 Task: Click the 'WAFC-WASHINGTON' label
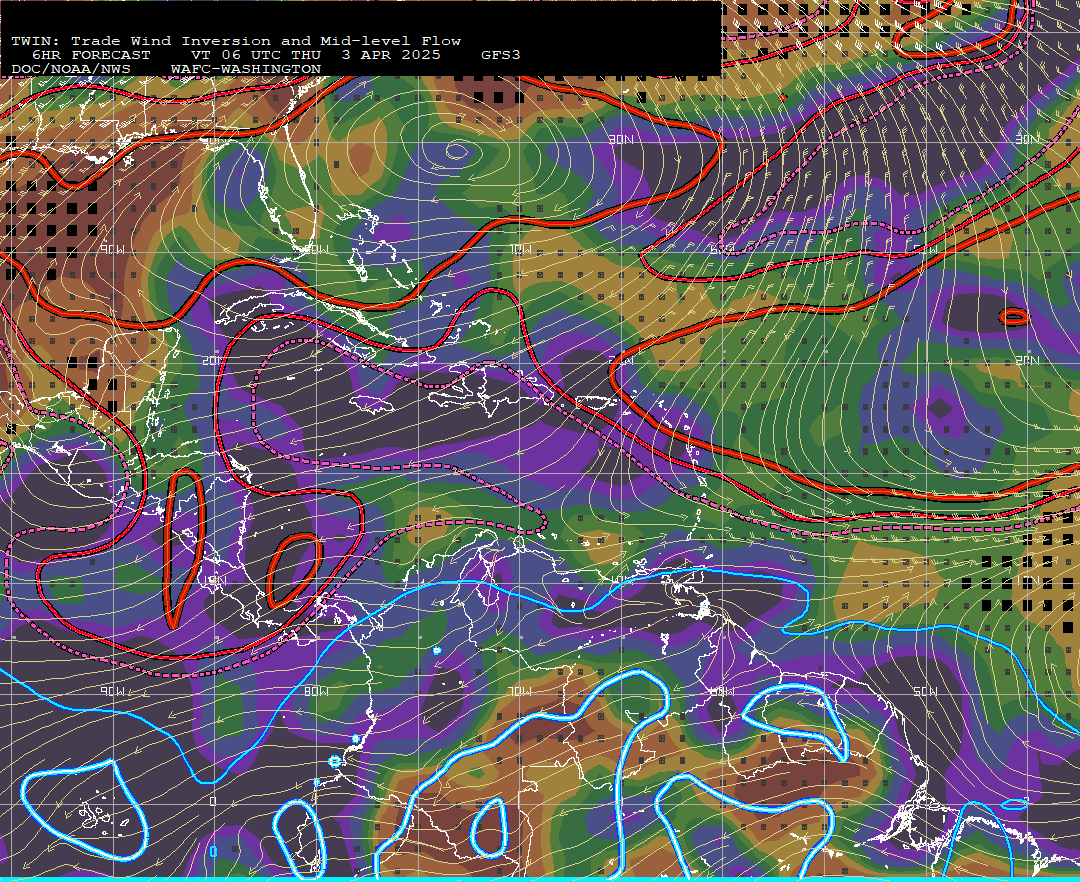pyautogui.click(x=246, y=70)
